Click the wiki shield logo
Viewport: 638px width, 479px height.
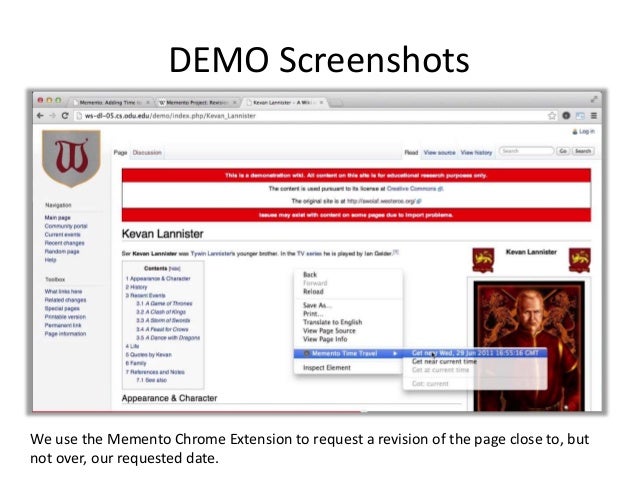click(72, 158)
